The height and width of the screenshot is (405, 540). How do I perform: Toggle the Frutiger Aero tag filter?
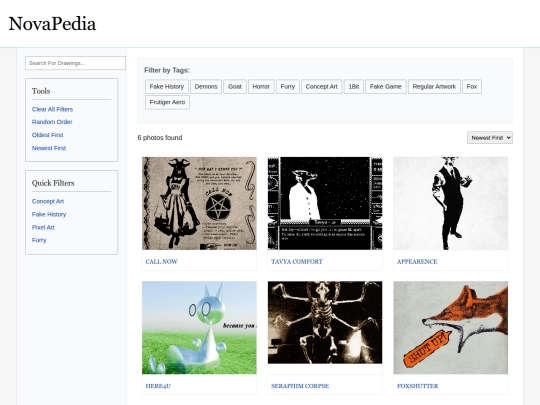click(x=167, y=102)
